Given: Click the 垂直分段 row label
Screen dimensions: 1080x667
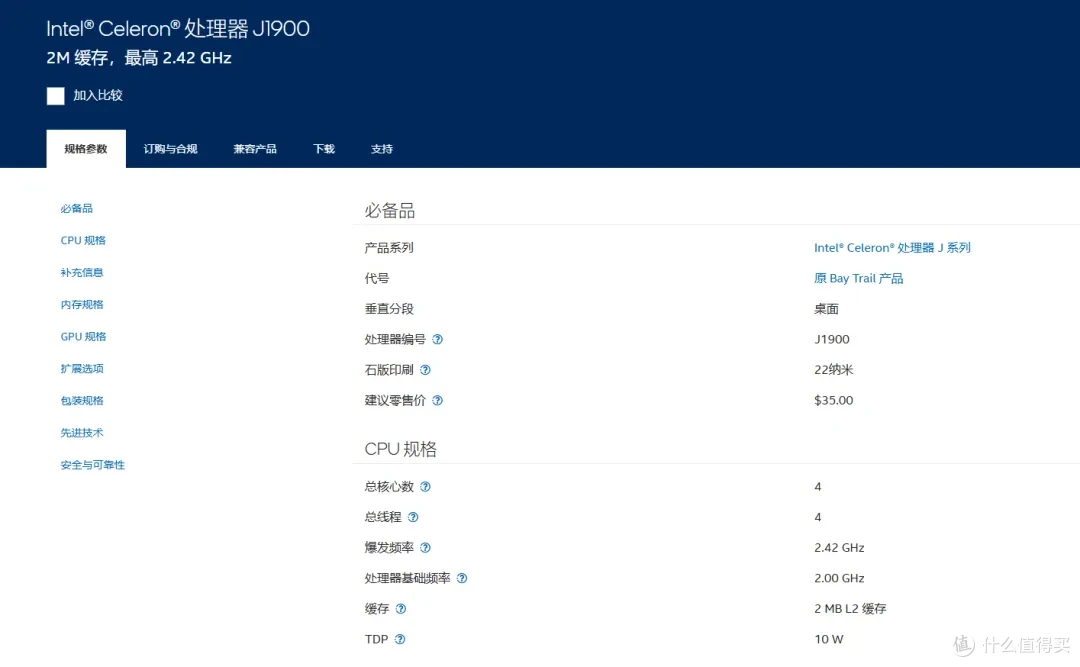Looking at the screenshot, I should click(x=389, y=309).
